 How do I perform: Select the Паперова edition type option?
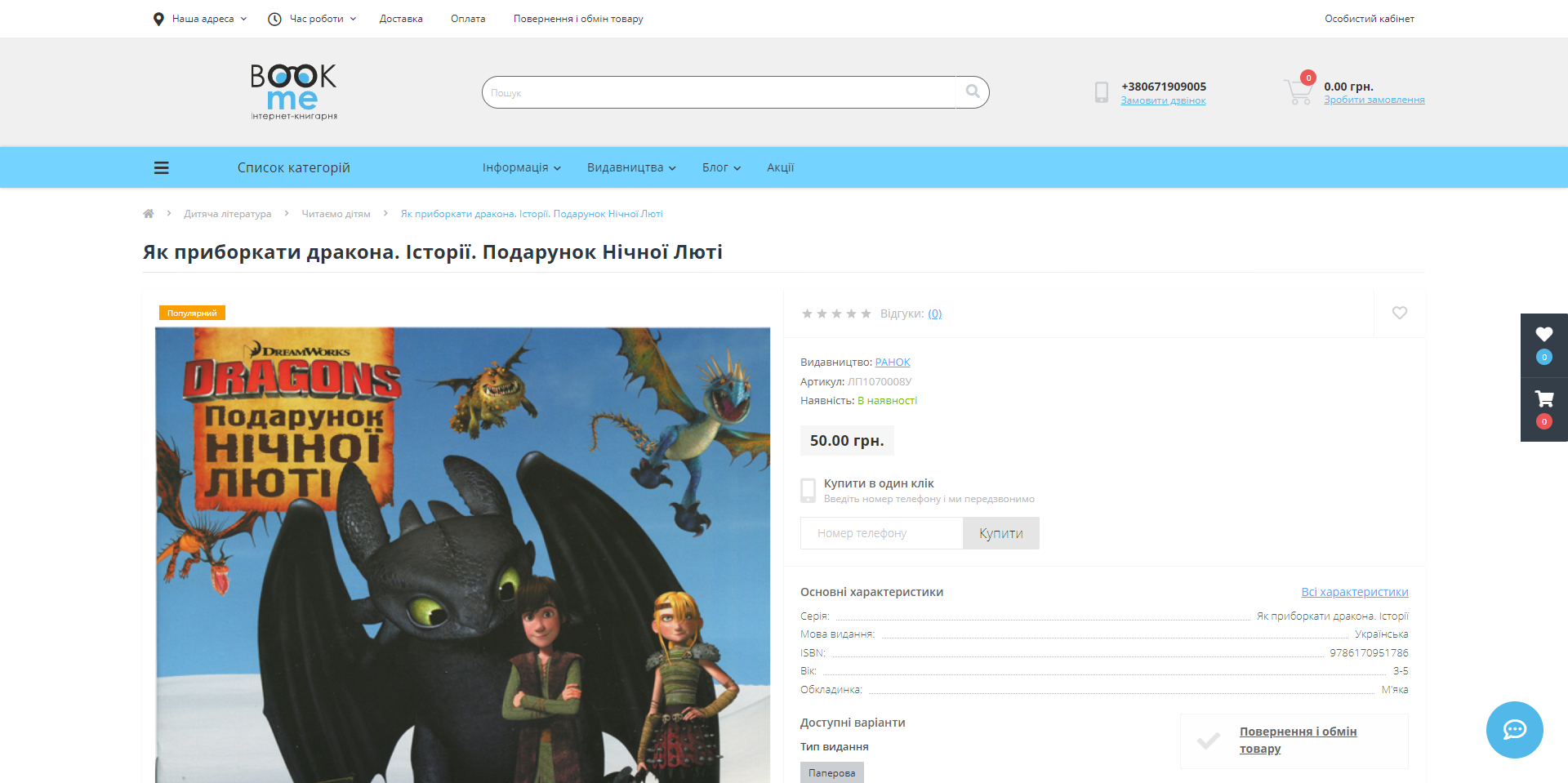pyautogui.click(x=831, y=772)
